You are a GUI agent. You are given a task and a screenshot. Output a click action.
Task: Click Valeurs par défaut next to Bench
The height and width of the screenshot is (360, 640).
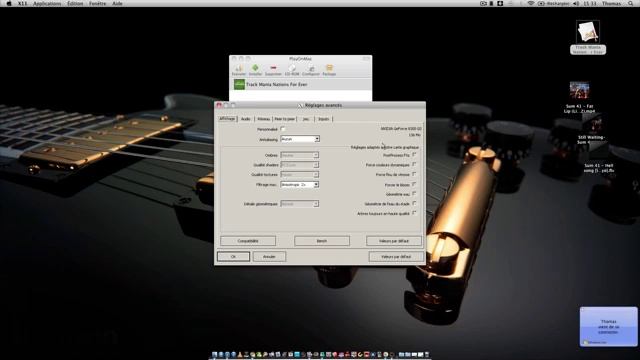click(x=394, y=241)
